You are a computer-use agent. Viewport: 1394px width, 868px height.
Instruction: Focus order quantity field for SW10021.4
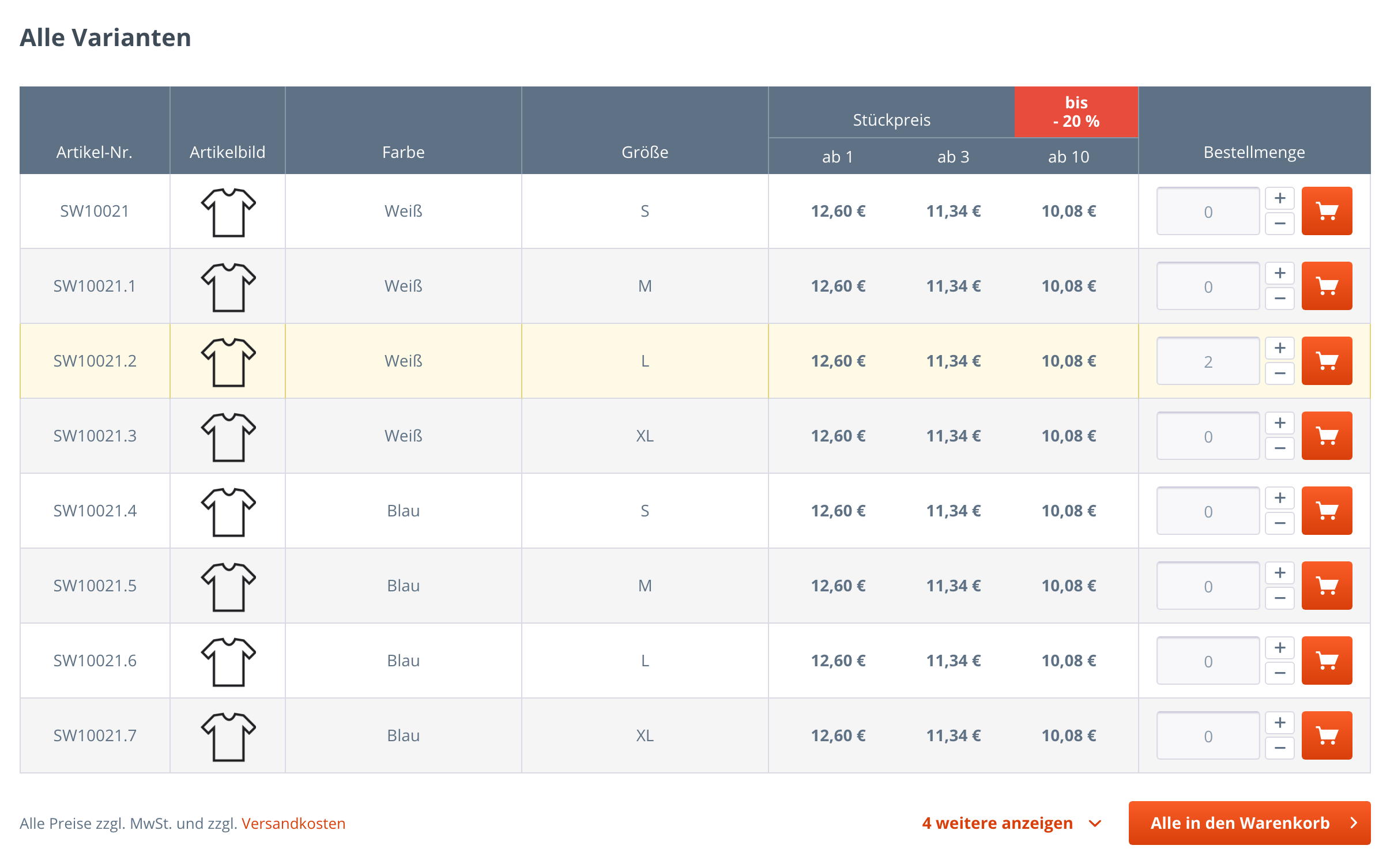(1208, 511)
